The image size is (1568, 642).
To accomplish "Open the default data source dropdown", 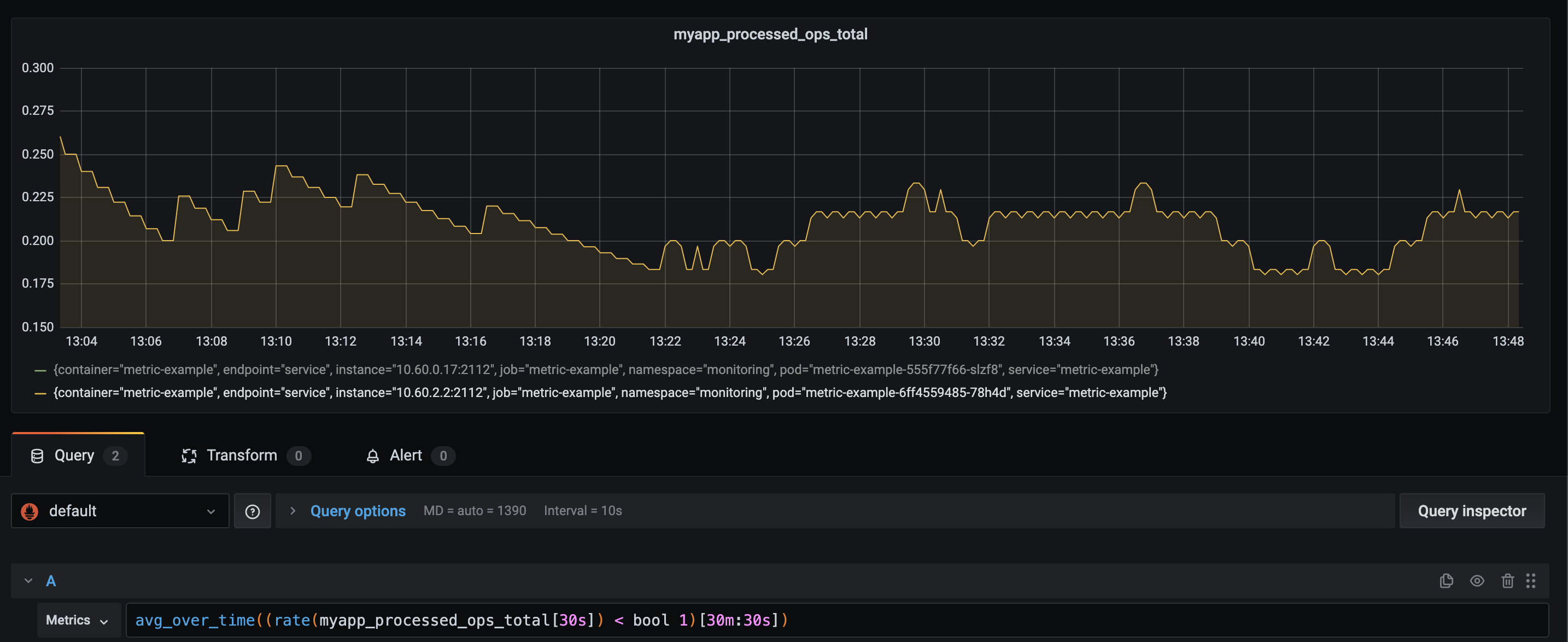I will point(120,511).
